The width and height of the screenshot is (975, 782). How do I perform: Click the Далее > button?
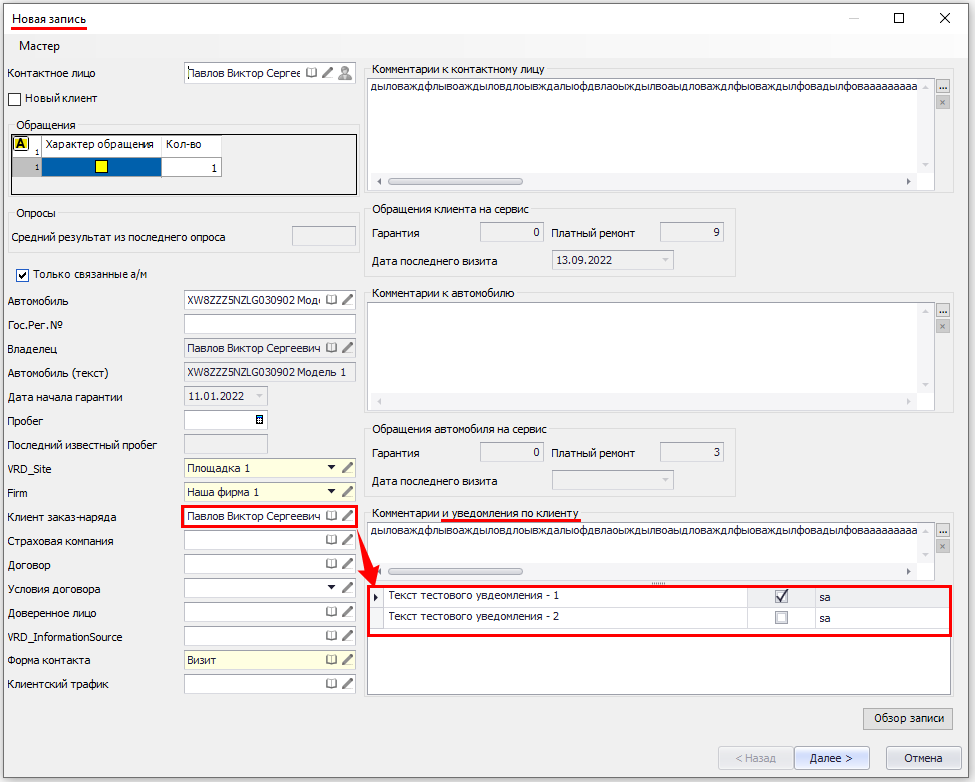coord(830,758)
